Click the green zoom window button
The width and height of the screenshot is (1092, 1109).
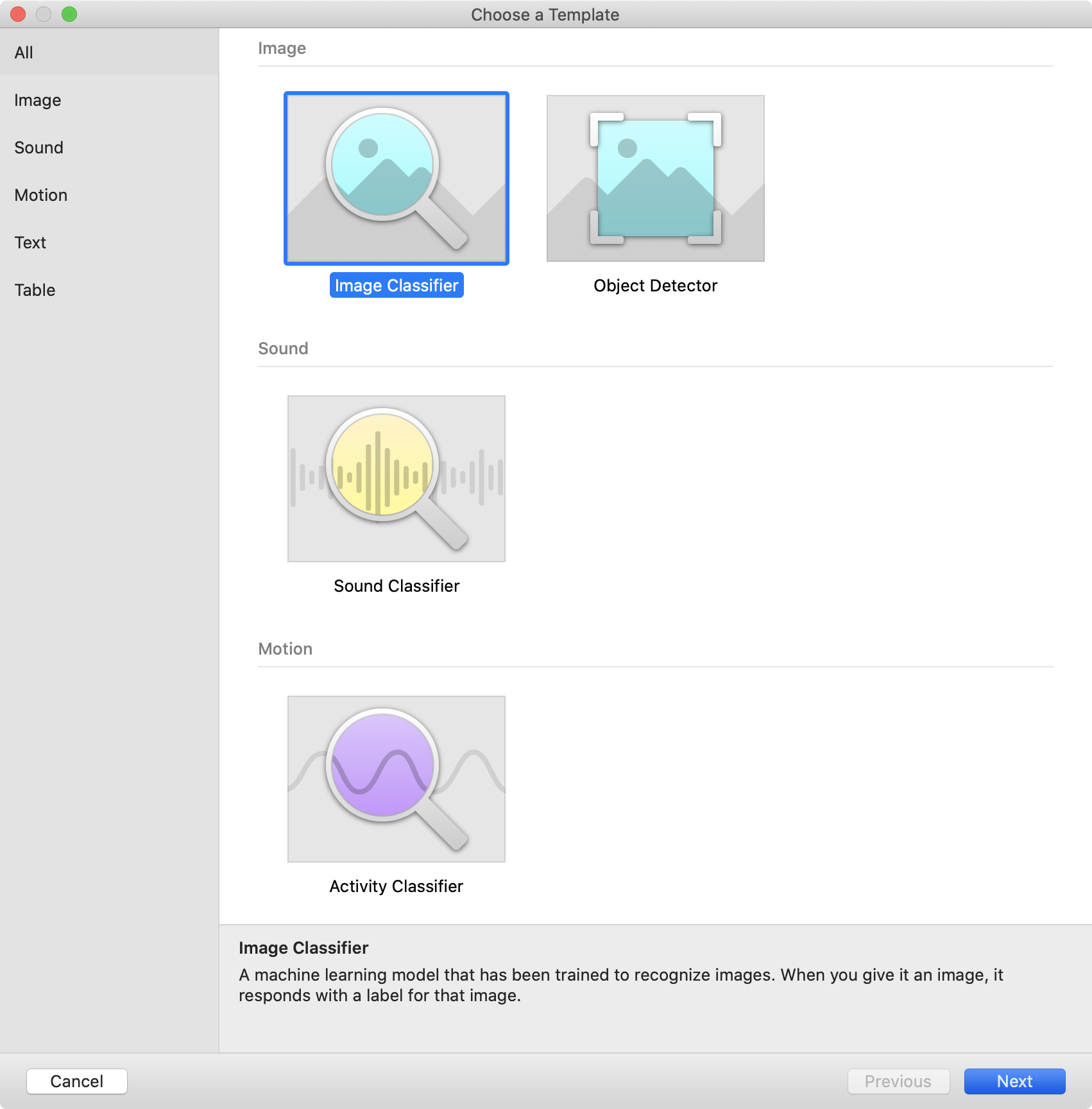[69, 14]
